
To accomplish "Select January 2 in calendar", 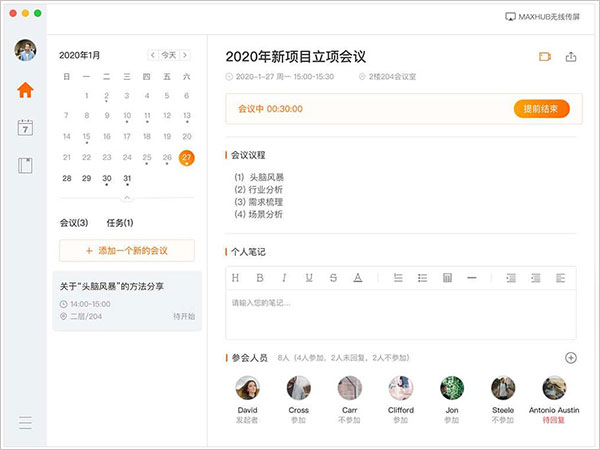I will pyautogui.click(x=107, y=96).
